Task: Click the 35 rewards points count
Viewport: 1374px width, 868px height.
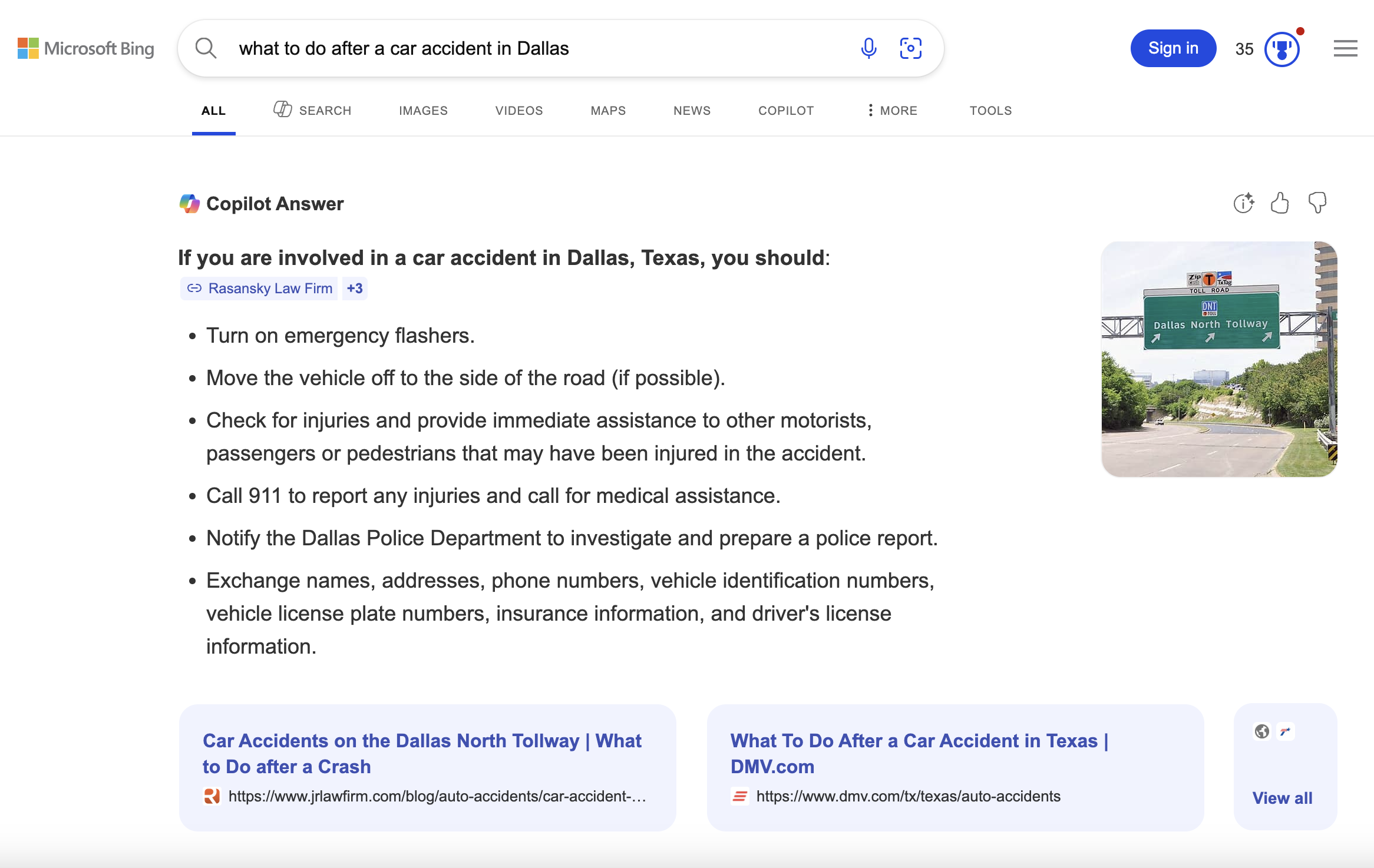Action: point(1244,49)
